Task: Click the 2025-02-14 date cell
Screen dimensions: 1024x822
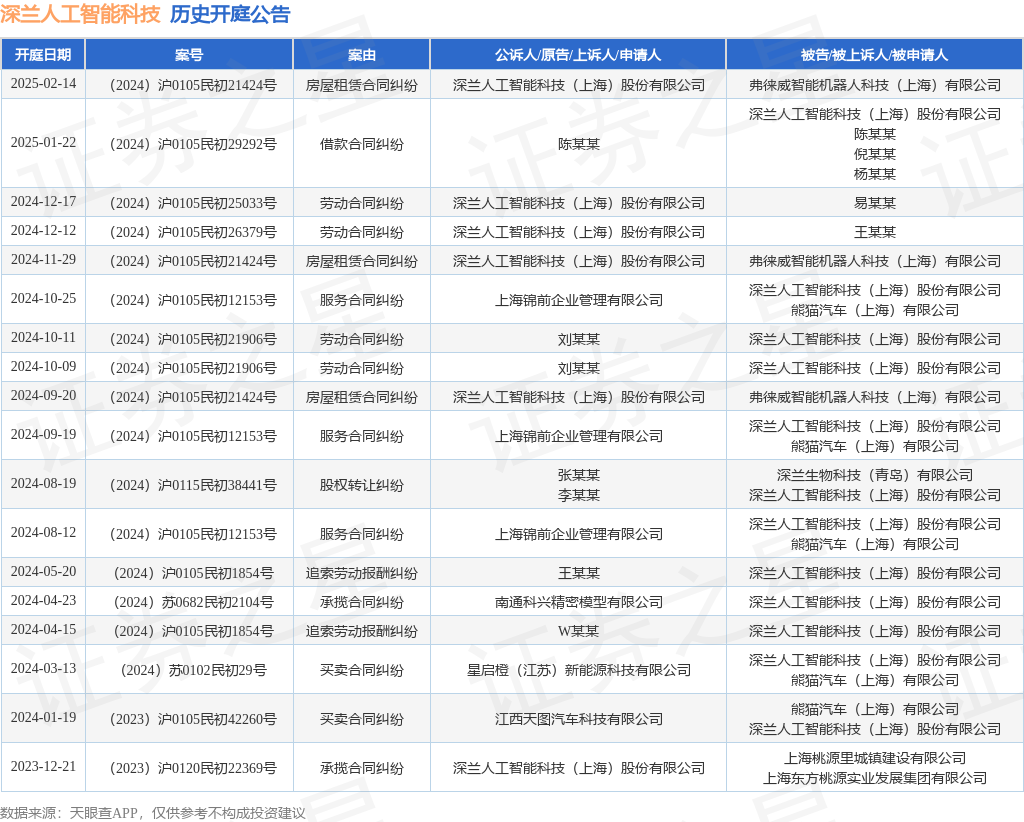Action: [44, 84]
